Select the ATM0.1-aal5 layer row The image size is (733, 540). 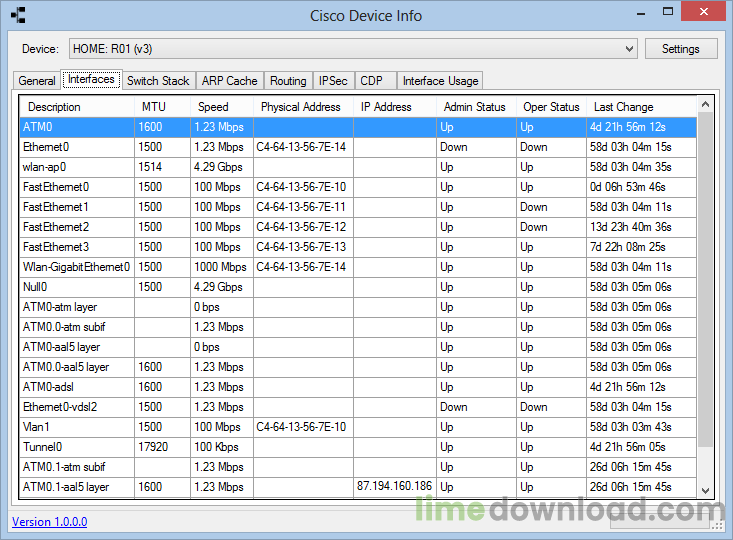pos(358,487)
